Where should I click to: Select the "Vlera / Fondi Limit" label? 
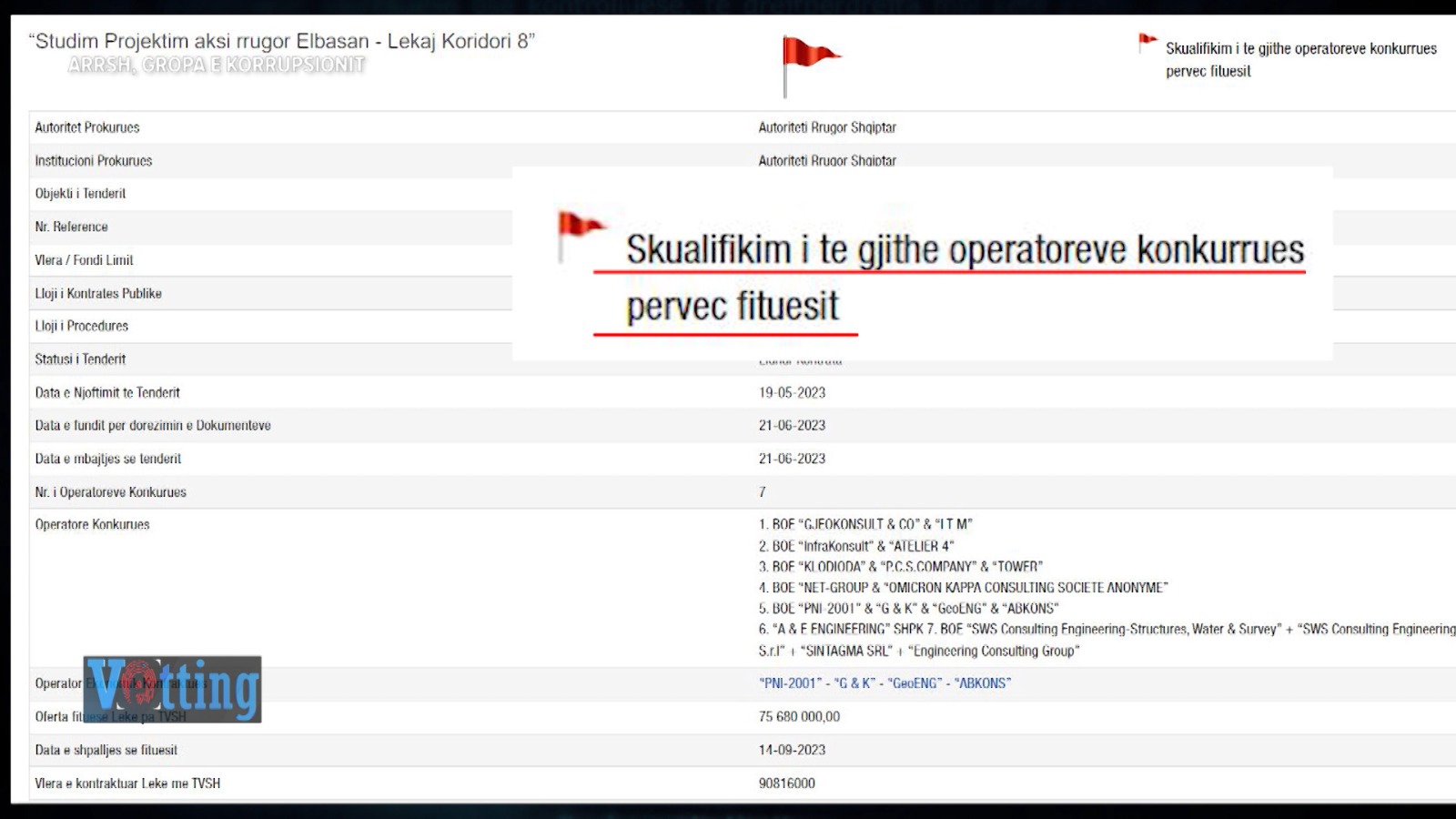point(84,260)
